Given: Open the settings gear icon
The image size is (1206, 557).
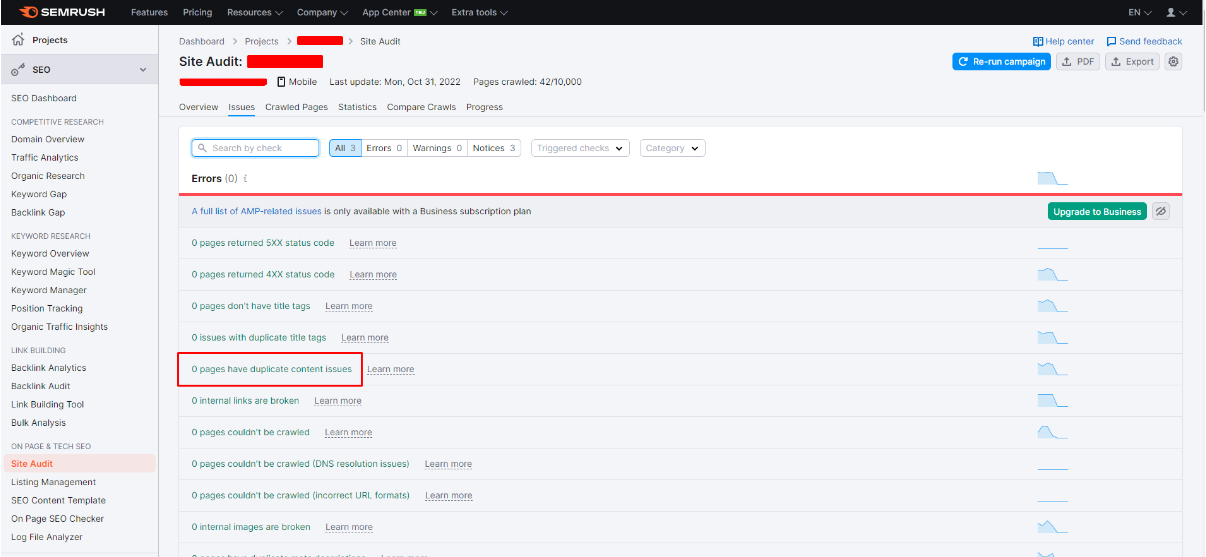Looking at the screenshot, I should [1173, 62].
